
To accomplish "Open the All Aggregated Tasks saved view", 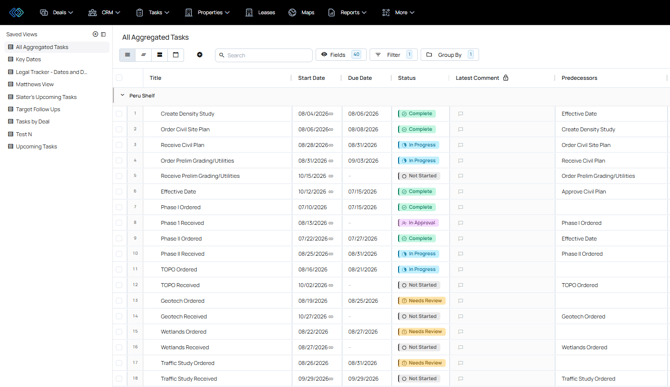I will point(57,47).
